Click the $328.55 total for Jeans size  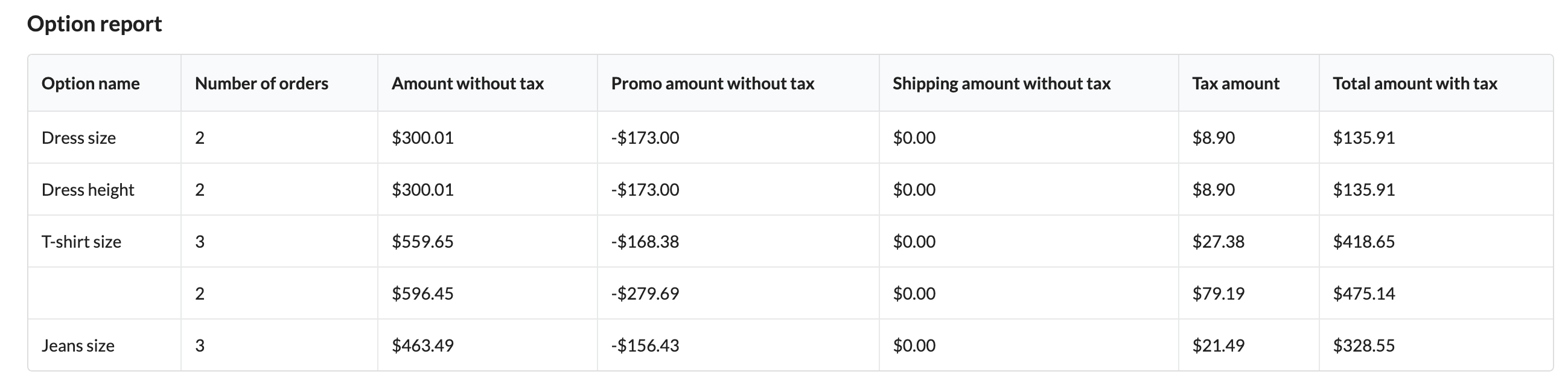point(1363,346)
